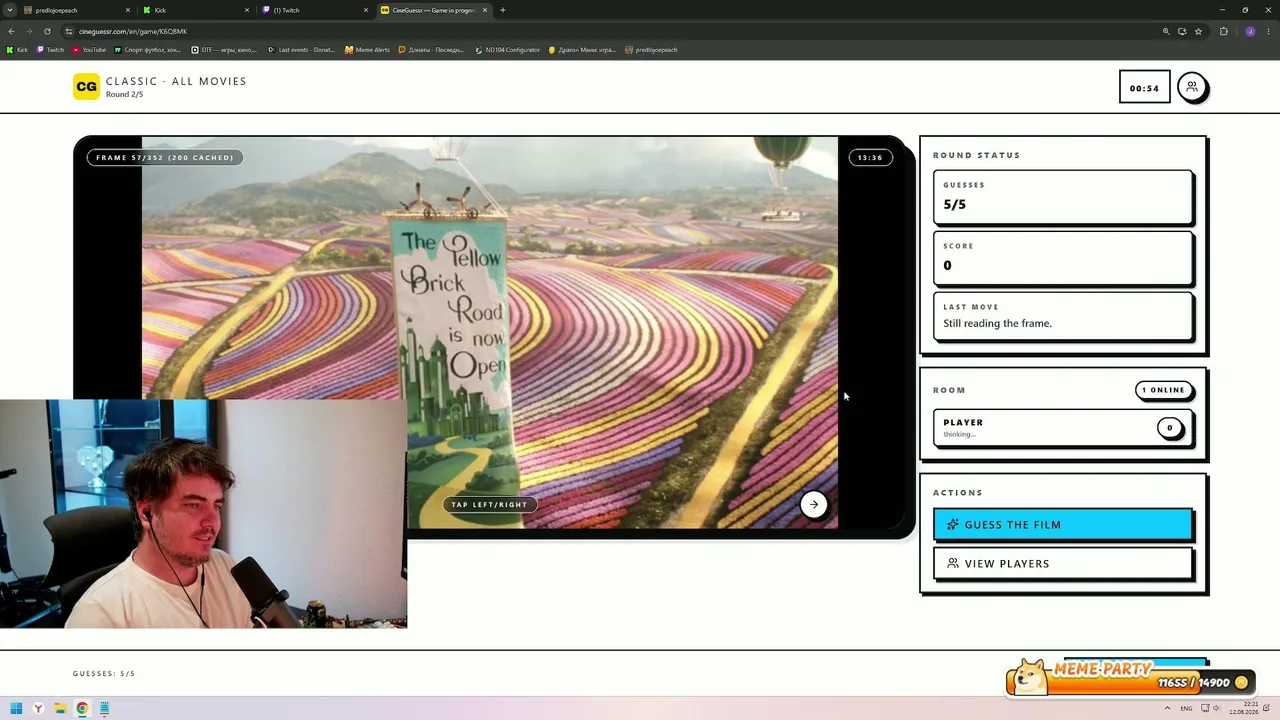The height and width of the screenshot is (720, 1280).
Task: Switch to the Kick tab
Action: click(x=195, y=10)
